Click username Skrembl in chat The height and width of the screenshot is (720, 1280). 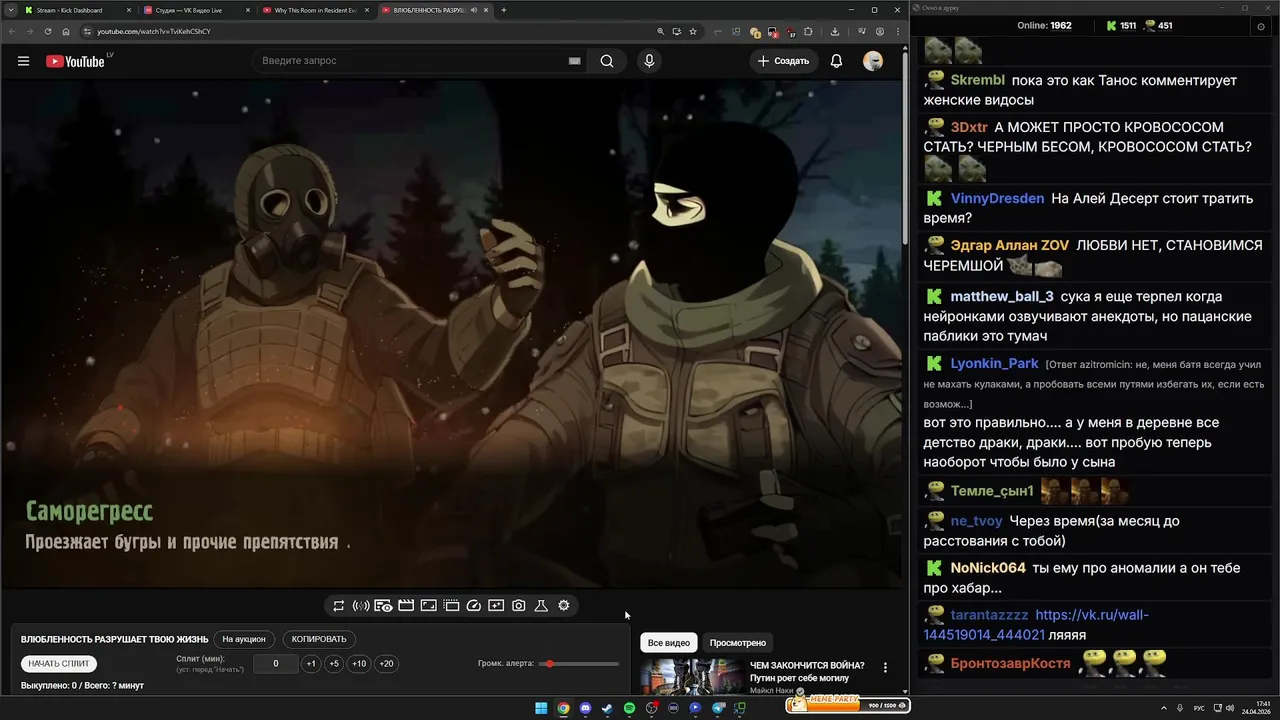pyautogui.click(x=978, y=80)
